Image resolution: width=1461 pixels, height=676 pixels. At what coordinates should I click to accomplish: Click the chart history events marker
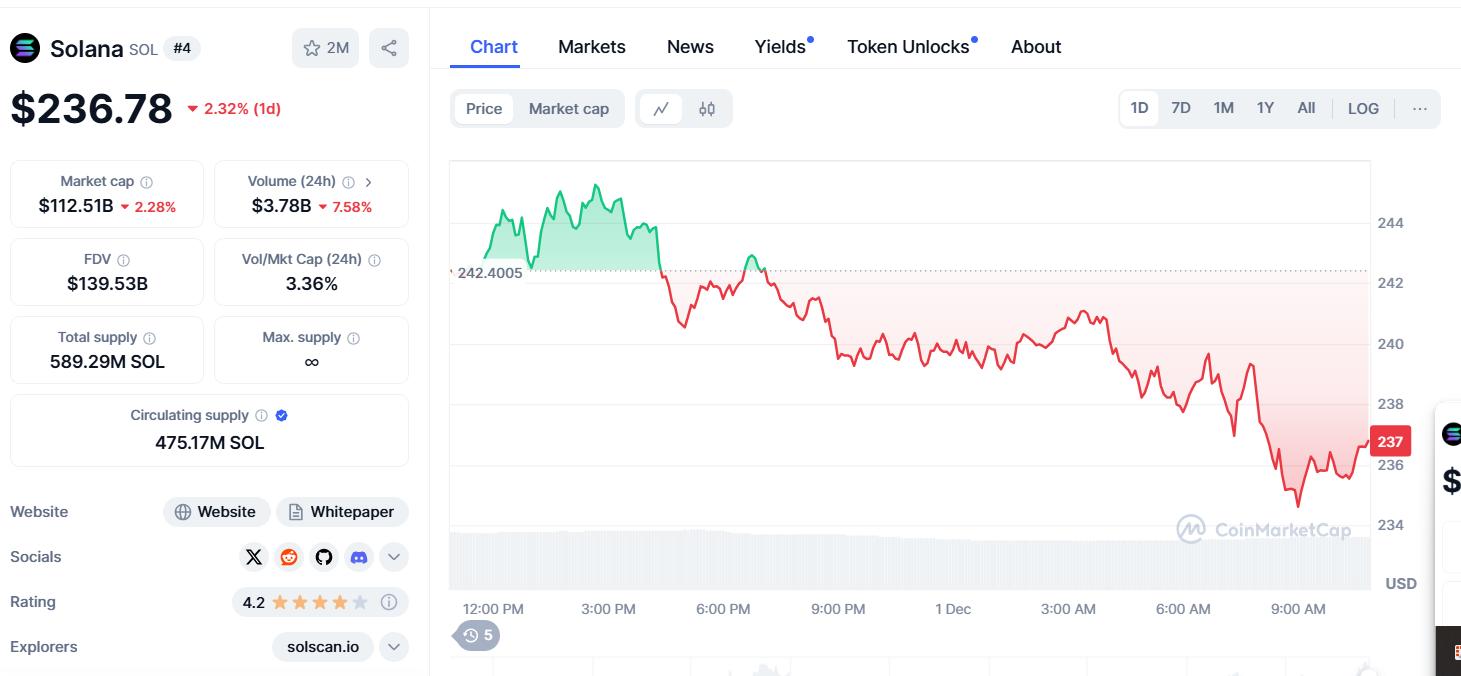point(478,635)
